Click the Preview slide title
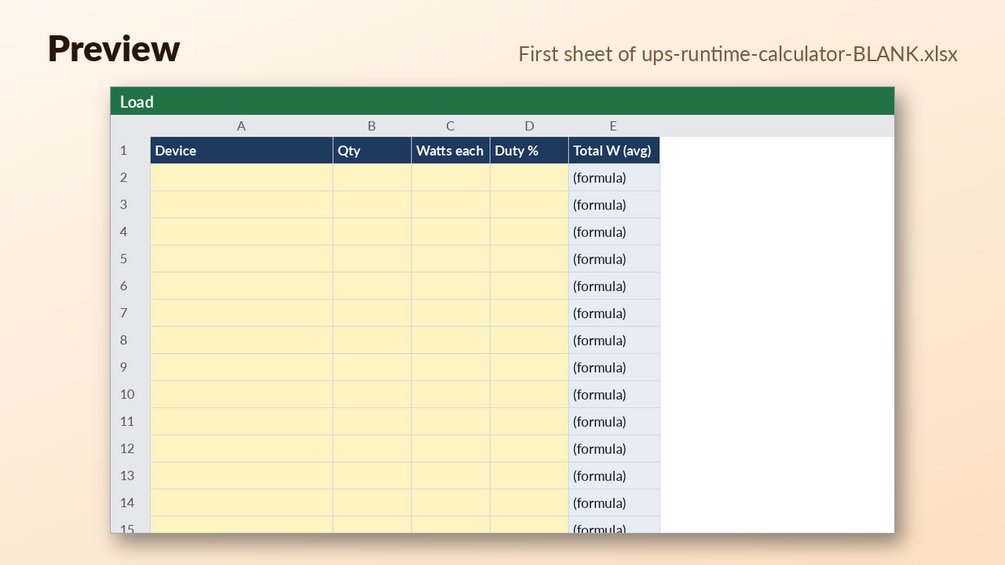The image size is (1005, 565). coord(114,49)
